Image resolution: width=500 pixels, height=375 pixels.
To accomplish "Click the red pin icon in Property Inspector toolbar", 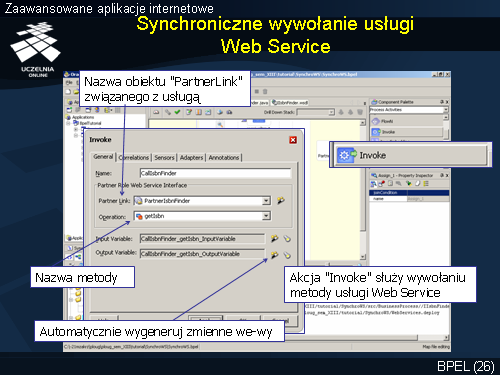I will coord(382,183).
